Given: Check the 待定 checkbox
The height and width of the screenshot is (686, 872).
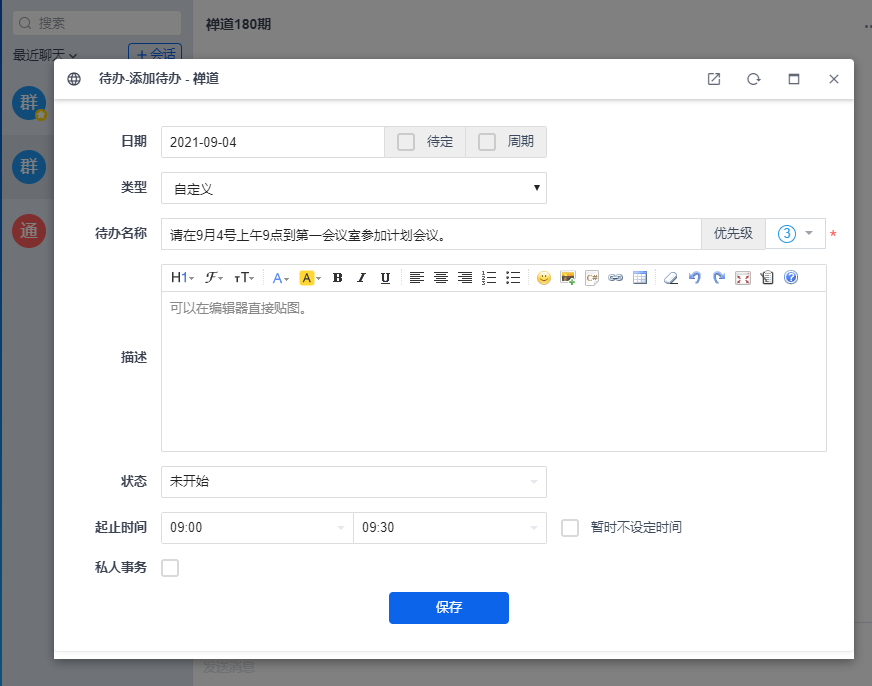Looking at the screenshot, I should tap(406, 142).
